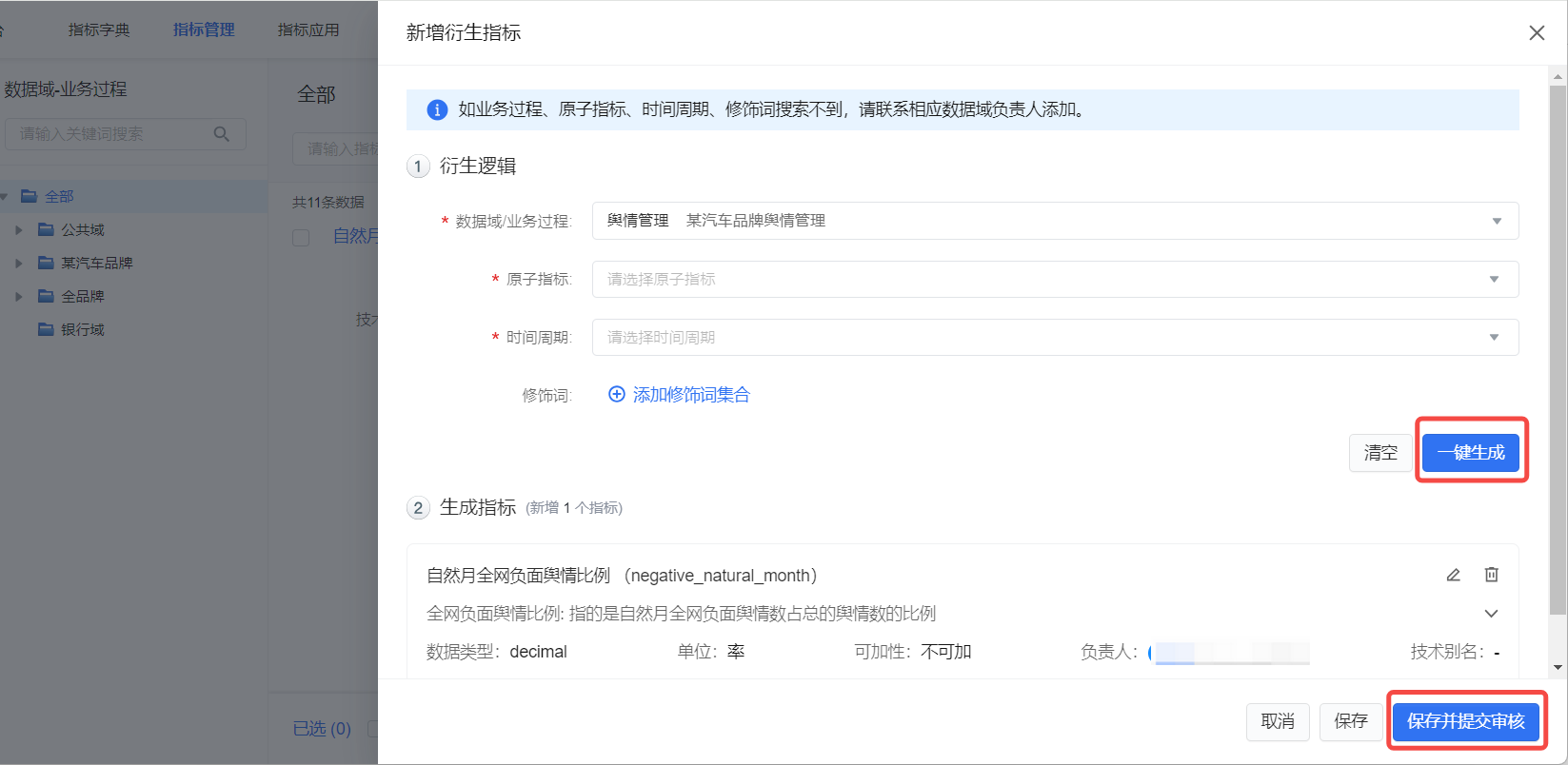The height and width of the screenshot is (765, 1568).
Task: Click the 某汽车品牌 folder icon
Action: 46,263
